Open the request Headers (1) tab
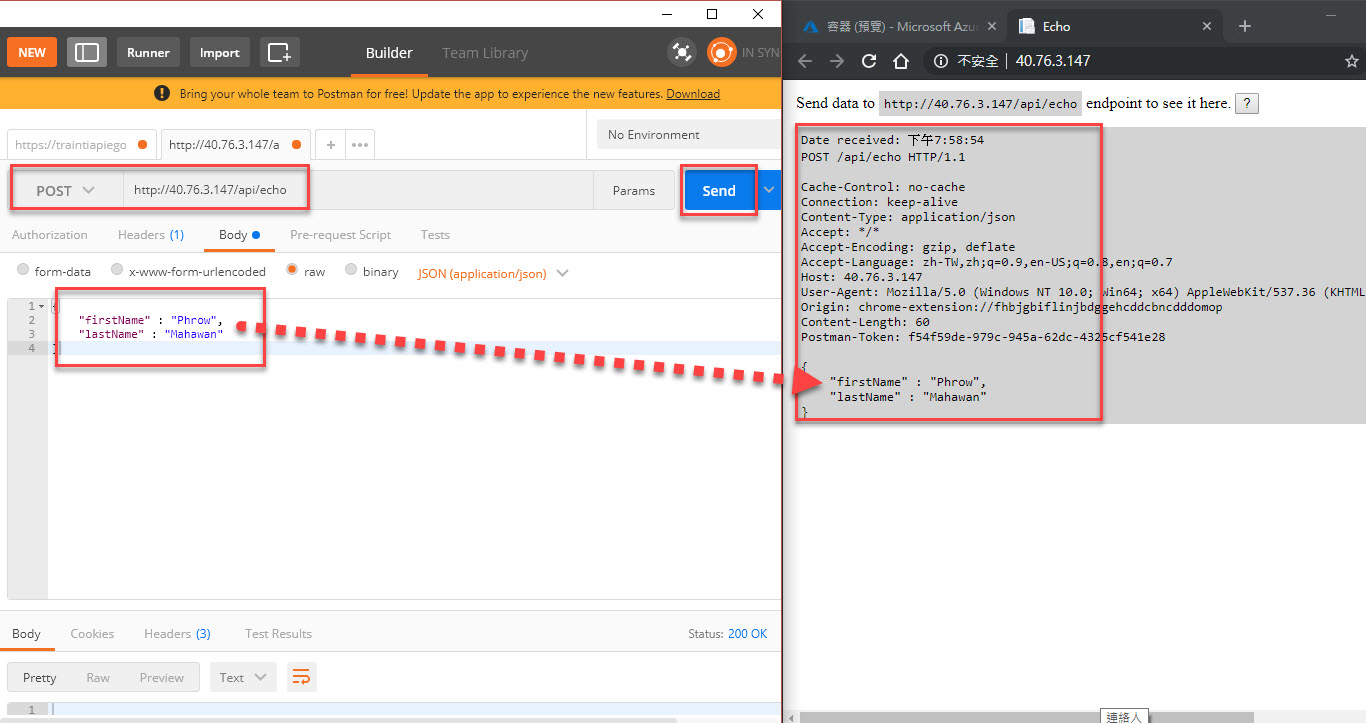 151,235
